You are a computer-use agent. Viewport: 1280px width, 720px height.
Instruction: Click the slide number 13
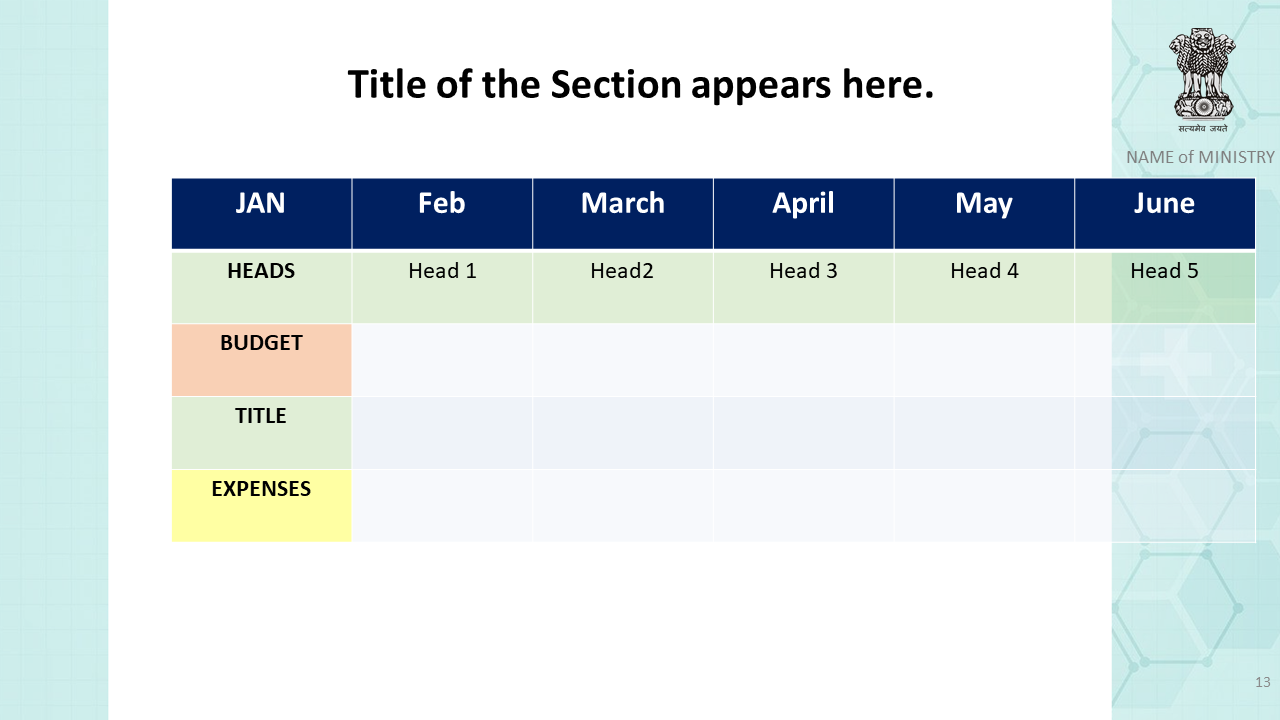pyautogui.click(x=1262, y=682)
